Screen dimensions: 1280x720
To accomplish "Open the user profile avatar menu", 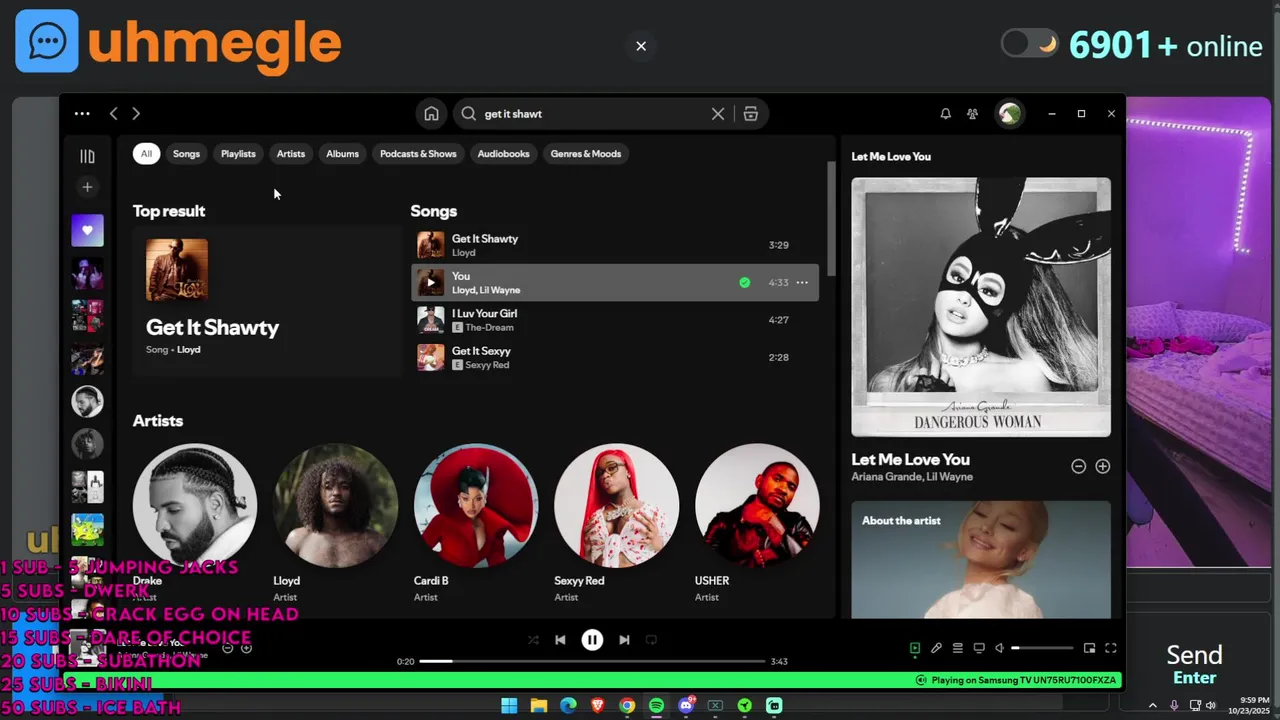I will [1010, 114].
